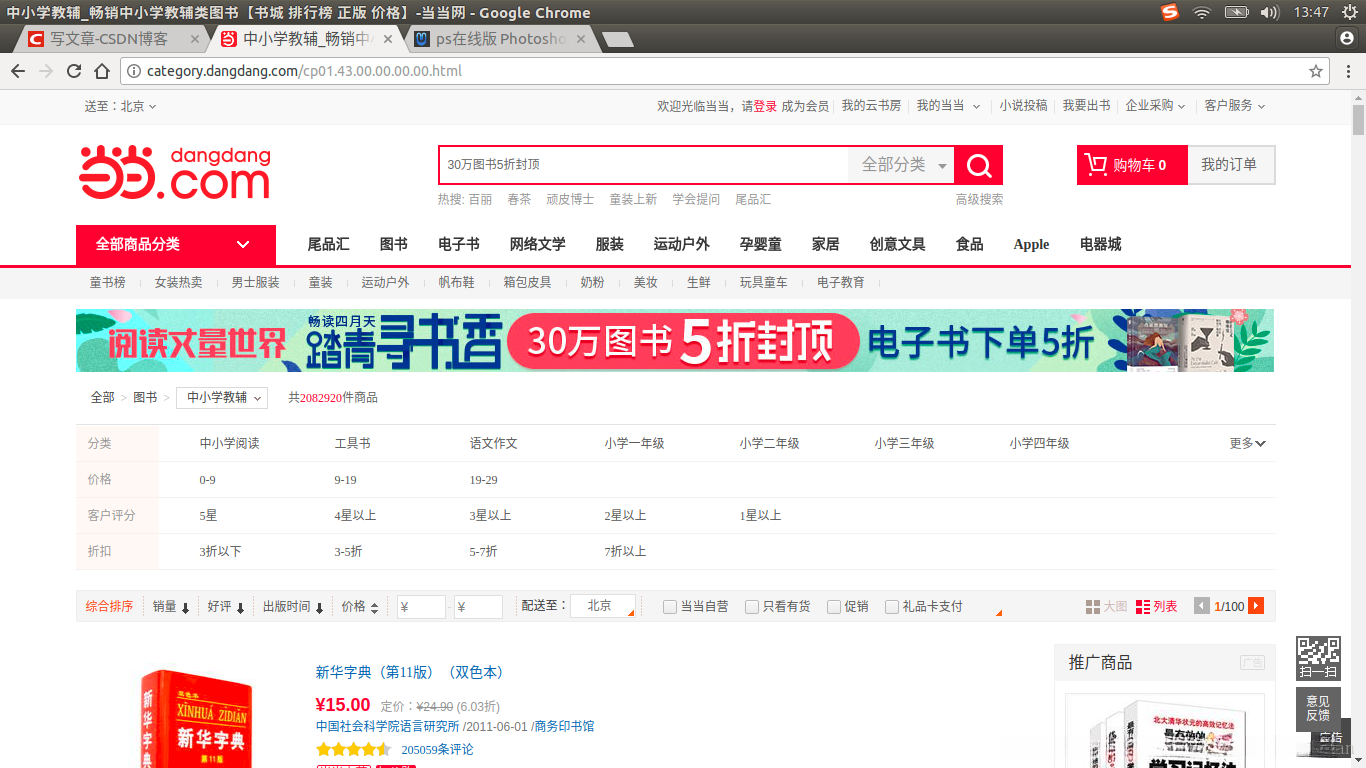Open the 购物车 shopping cart button
The image size is (1366, 768).
coord(1131,165)
